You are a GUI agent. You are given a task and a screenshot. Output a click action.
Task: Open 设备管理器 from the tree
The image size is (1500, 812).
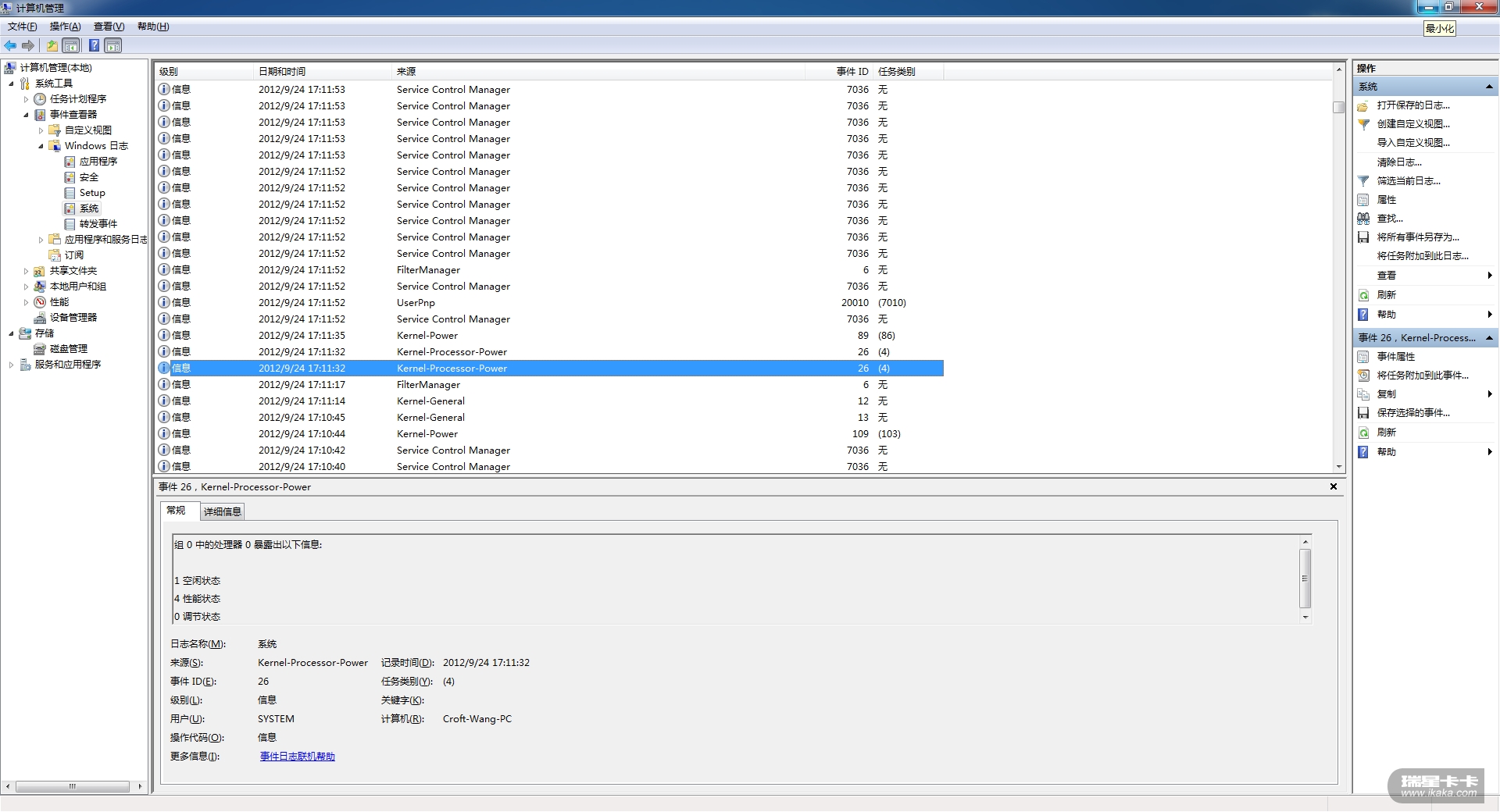(x=73, y=318)
